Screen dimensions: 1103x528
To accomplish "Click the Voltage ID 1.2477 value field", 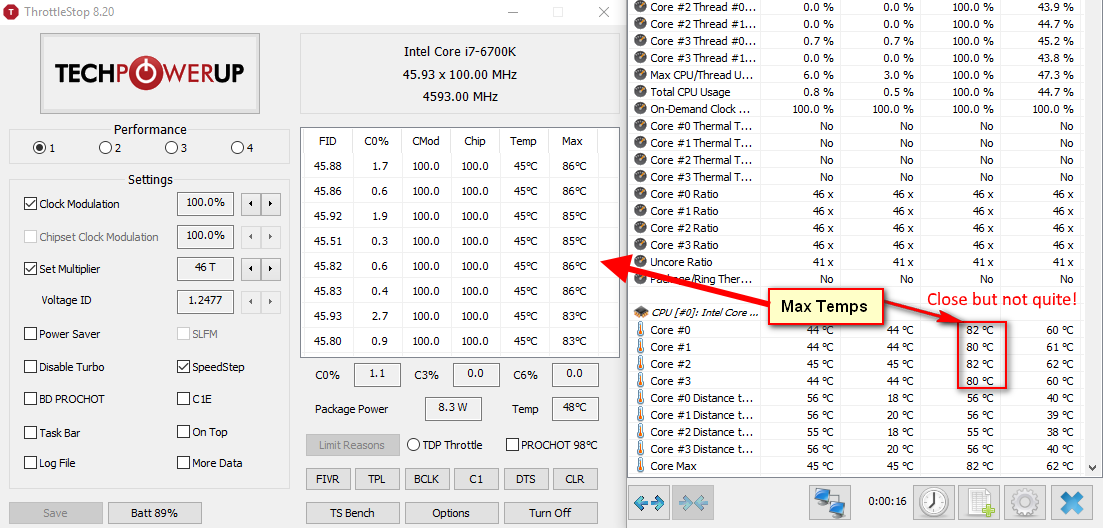I will [x=205, y=301].
